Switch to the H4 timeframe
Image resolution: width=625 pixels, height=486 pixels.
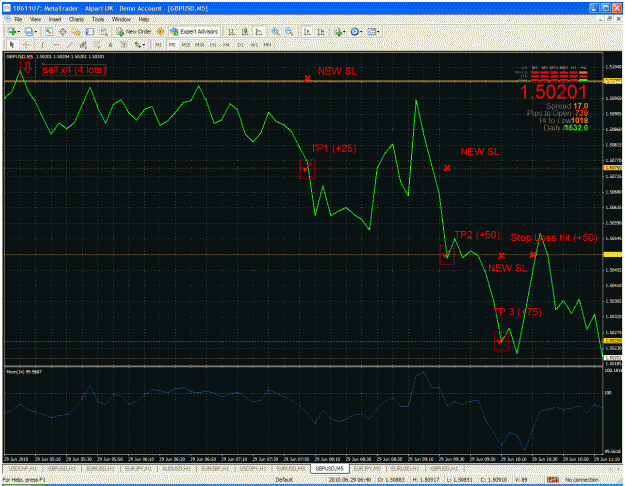click(226, 45)
